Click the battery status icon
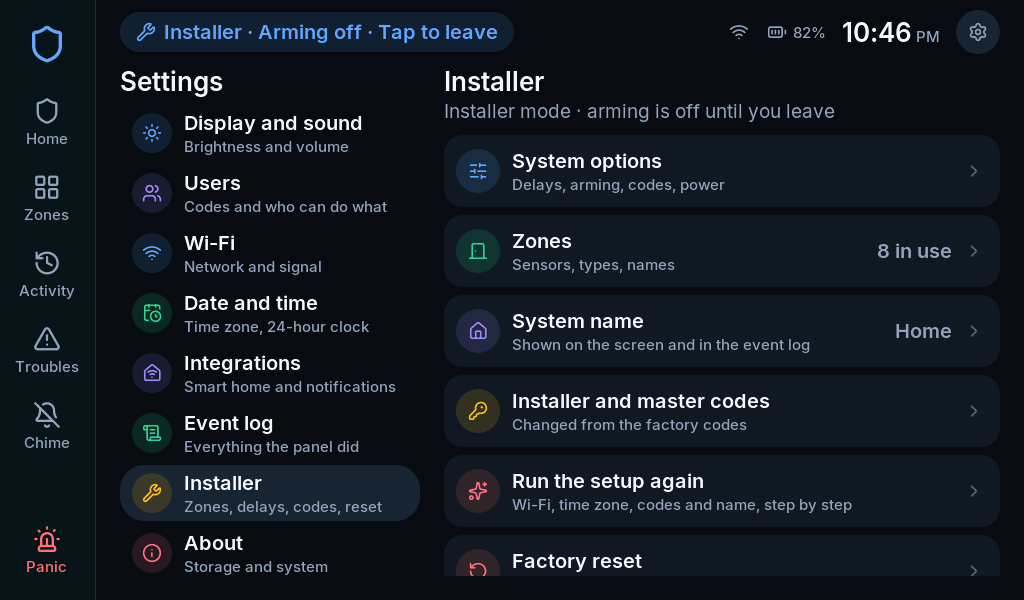Screen dimensions: 1024x600 point(776,32)
